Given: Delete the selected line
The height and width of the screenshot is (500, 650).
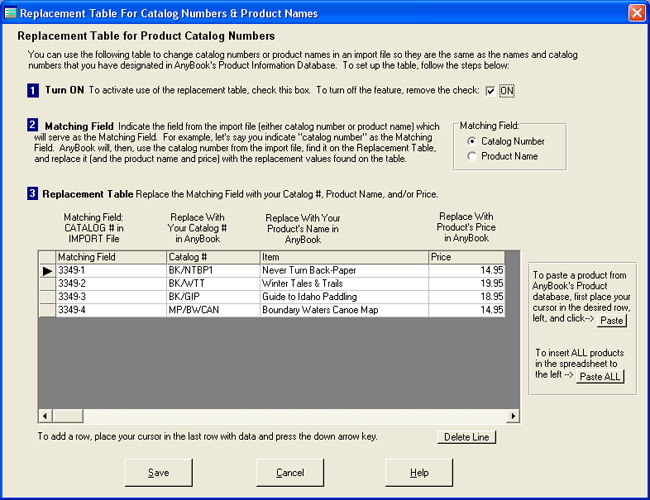Looking at the screenshot, I should (466, 437).
